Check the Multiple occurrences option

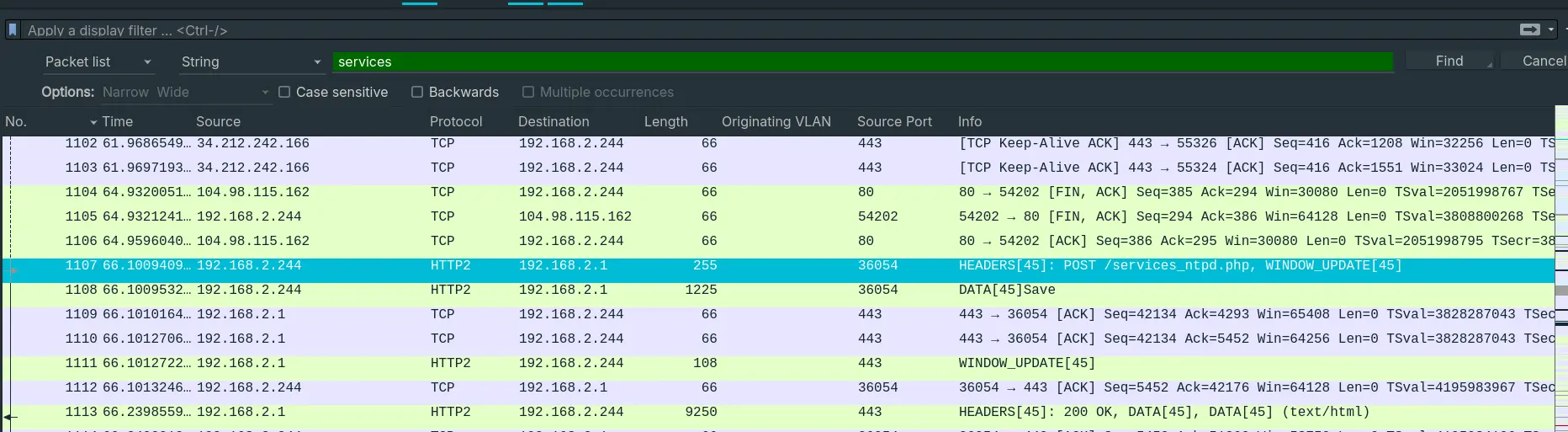[x=528, y=92]
